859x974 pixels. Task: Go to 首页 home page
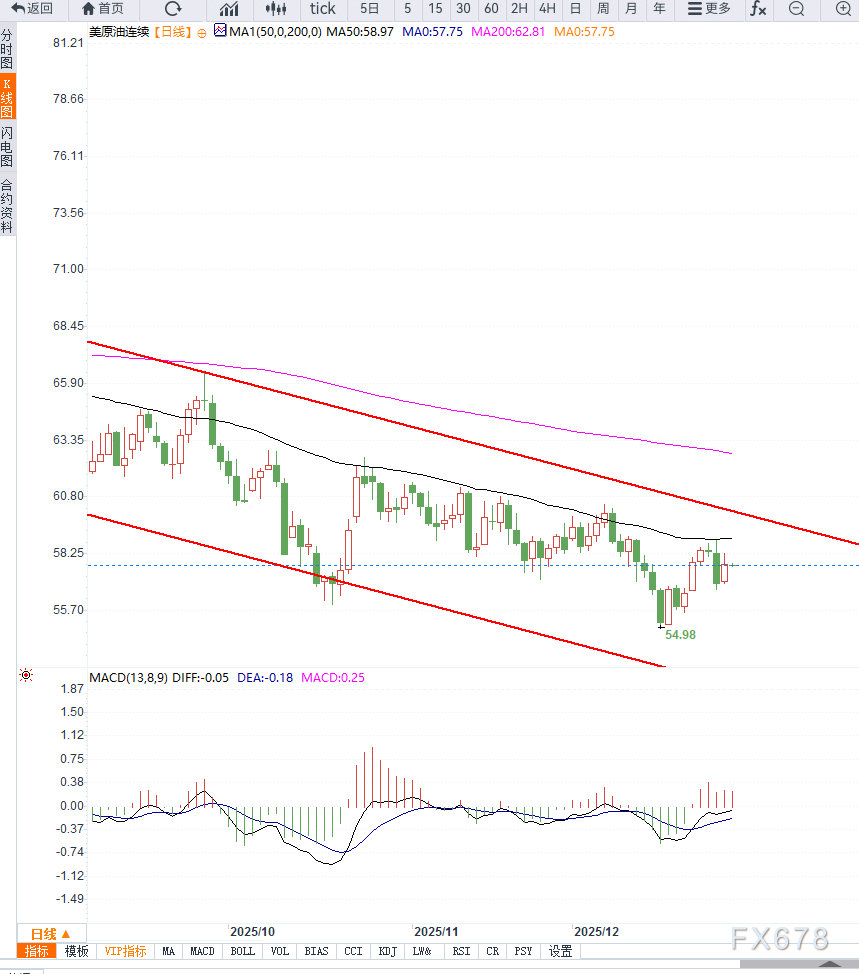click(103, 9)
